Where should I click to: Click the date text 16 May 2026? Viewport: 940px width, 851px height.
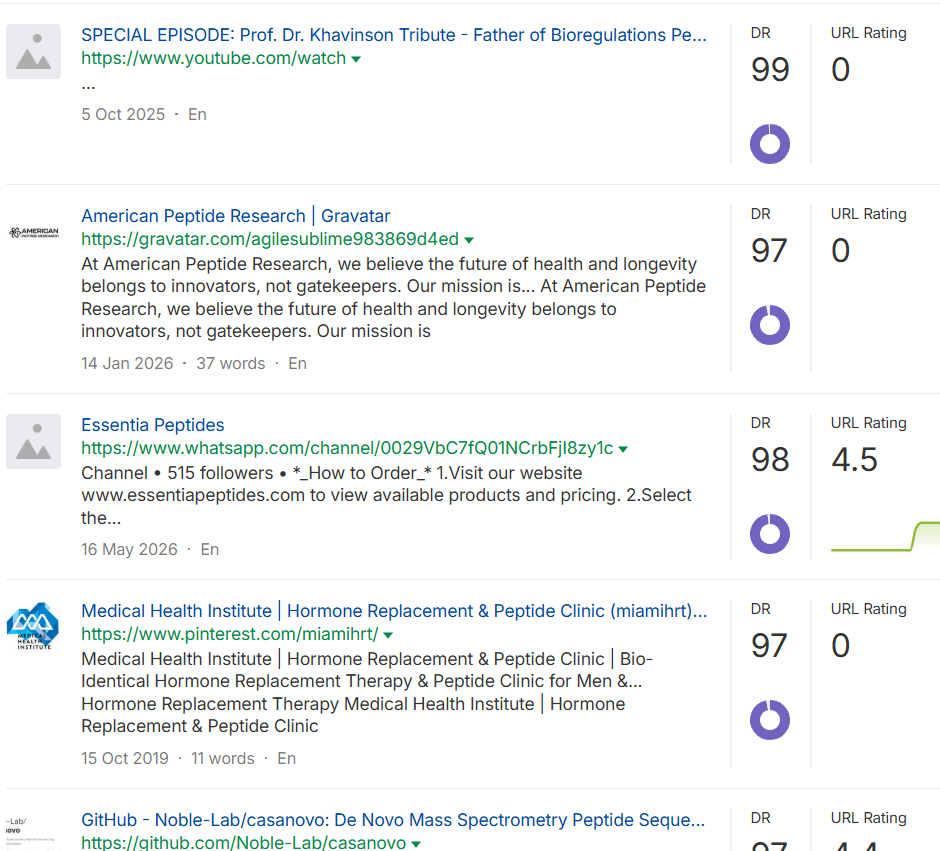[x=129, y=550]
